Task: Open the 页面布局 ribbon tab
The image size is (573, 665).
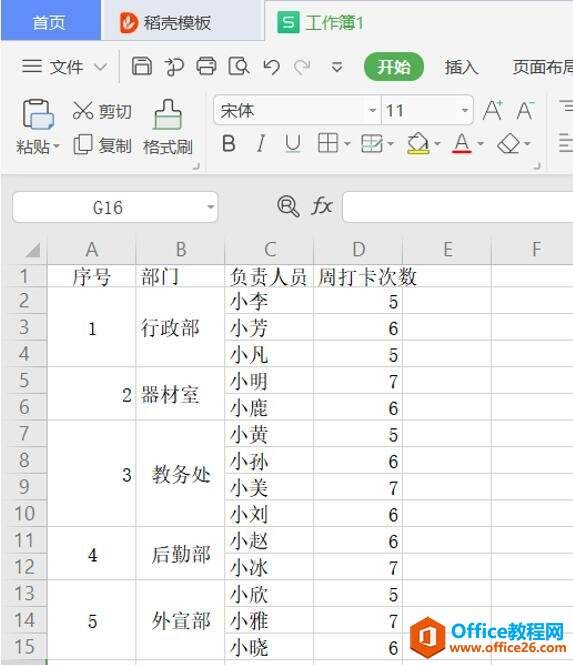Action: coord(542,67)
